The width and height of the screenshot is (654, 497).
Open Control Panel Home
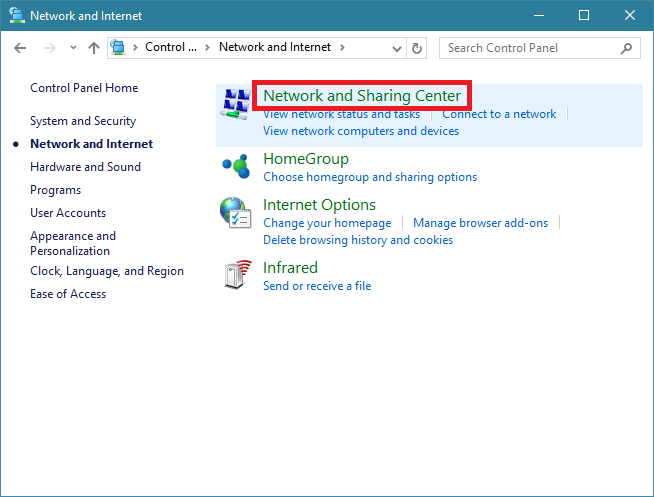[x=84, y=88]
